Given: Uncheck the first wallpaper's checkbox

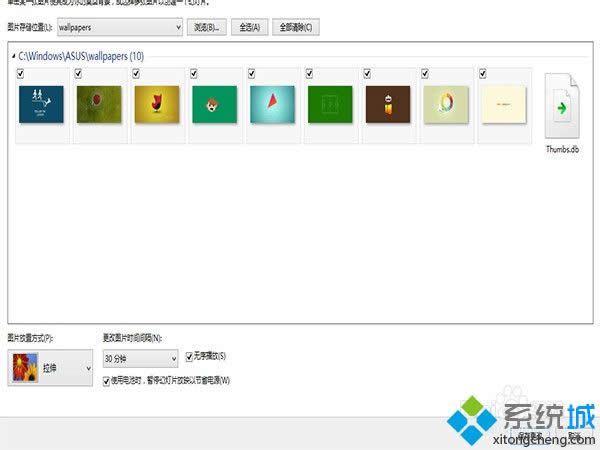Looking at the screenshot, I should pos(21,73).
